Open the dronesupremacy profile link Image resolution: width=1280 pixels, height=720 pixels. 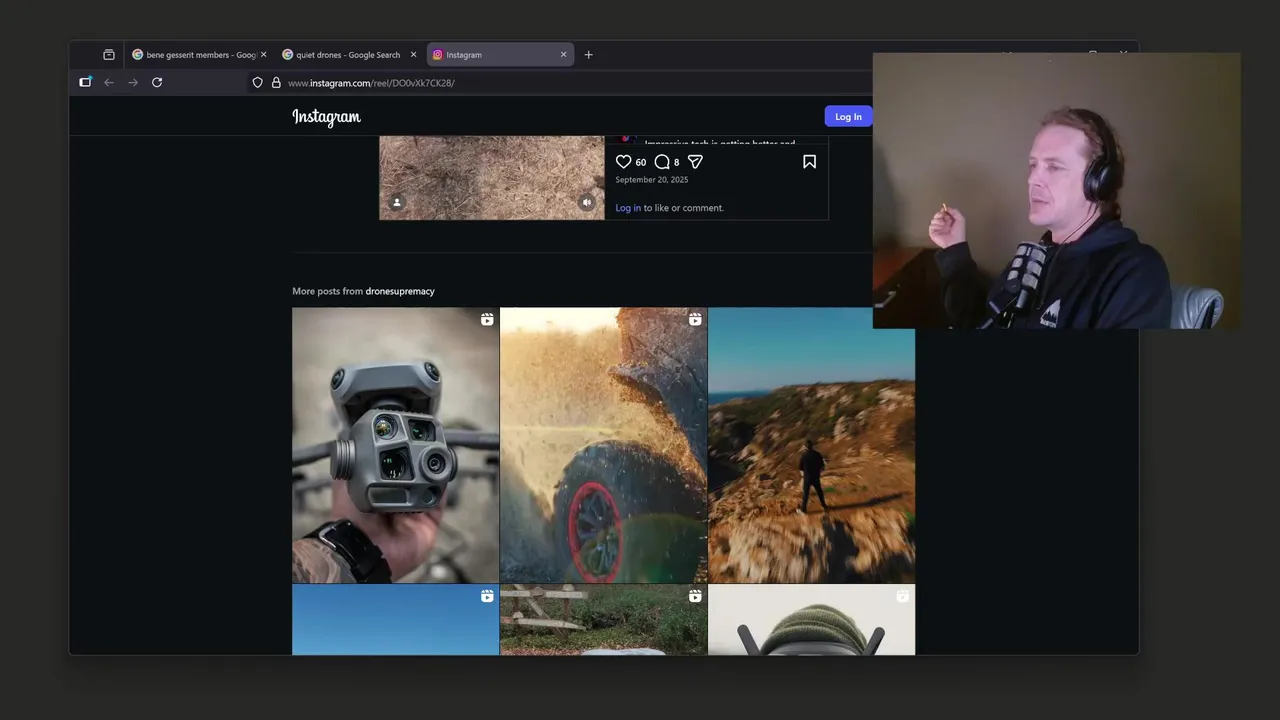click(400, 291)
